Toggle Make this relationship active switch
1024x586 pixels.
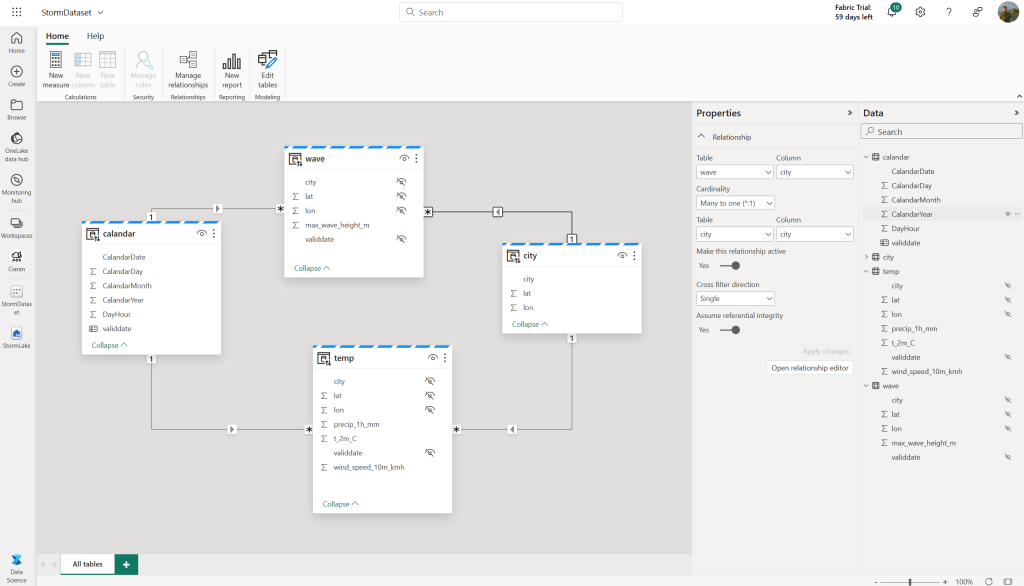(730, 266)
